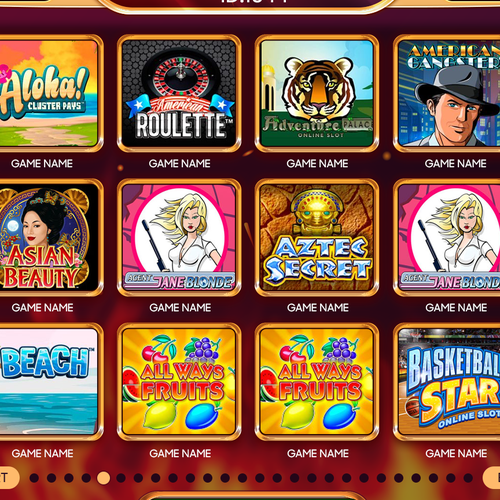The height and width of the screenshot is (500, 500).
Task: Open the Aztec Secret game tile
Action: (x=317, y=237)
